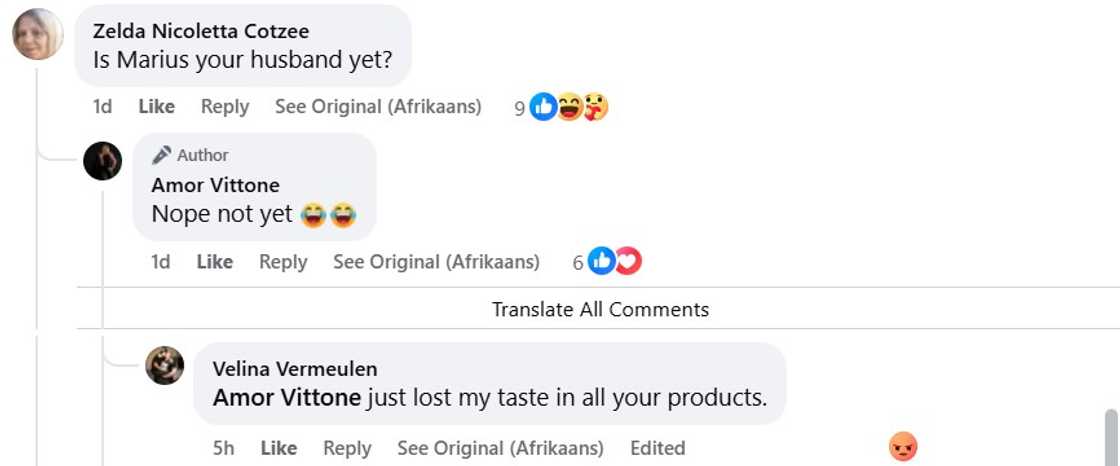Click the vertical scrollbar thumb

click(1111, 438)
